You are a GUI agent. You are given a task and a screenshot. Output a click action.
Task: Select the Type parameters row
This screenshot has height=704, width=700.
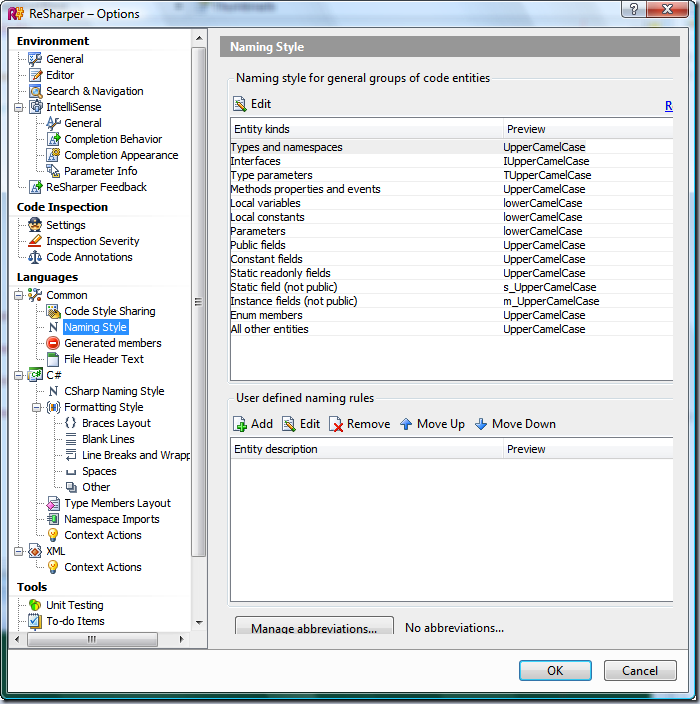[451, 175]
